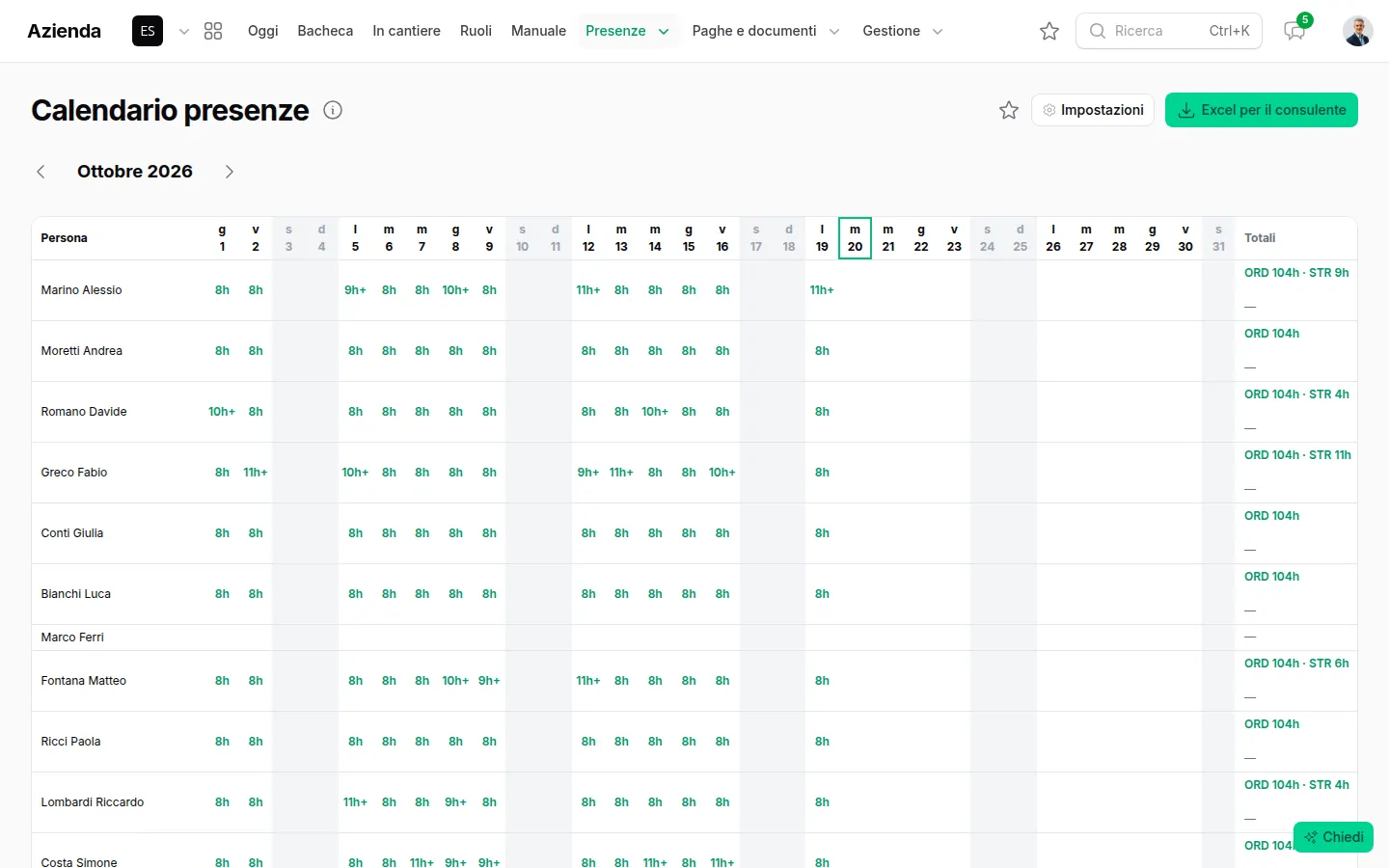Open the Presenze dropdown menu
Image resolution: width=1389 pixels, height=868 pixels.
(627, 31)
